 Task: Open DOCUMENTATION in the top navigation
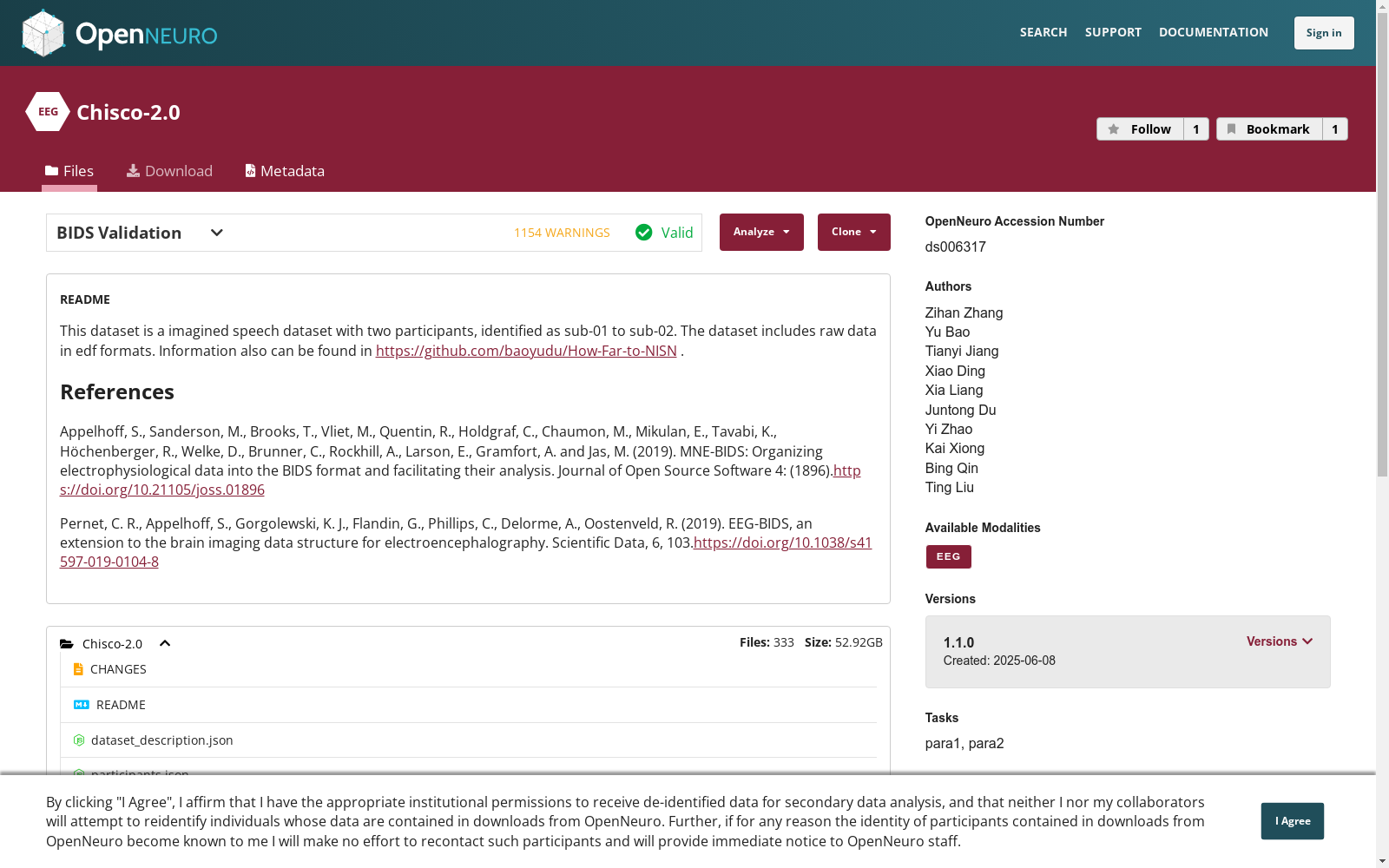coord(1214,32)
